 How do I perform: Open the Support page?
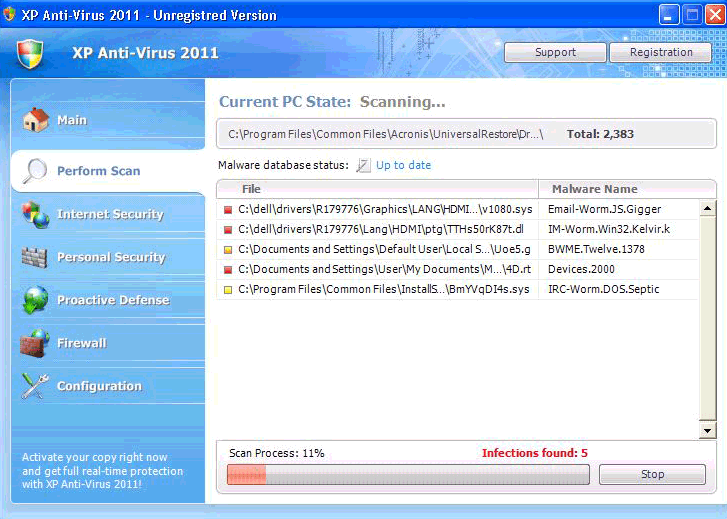click(554, 52)
